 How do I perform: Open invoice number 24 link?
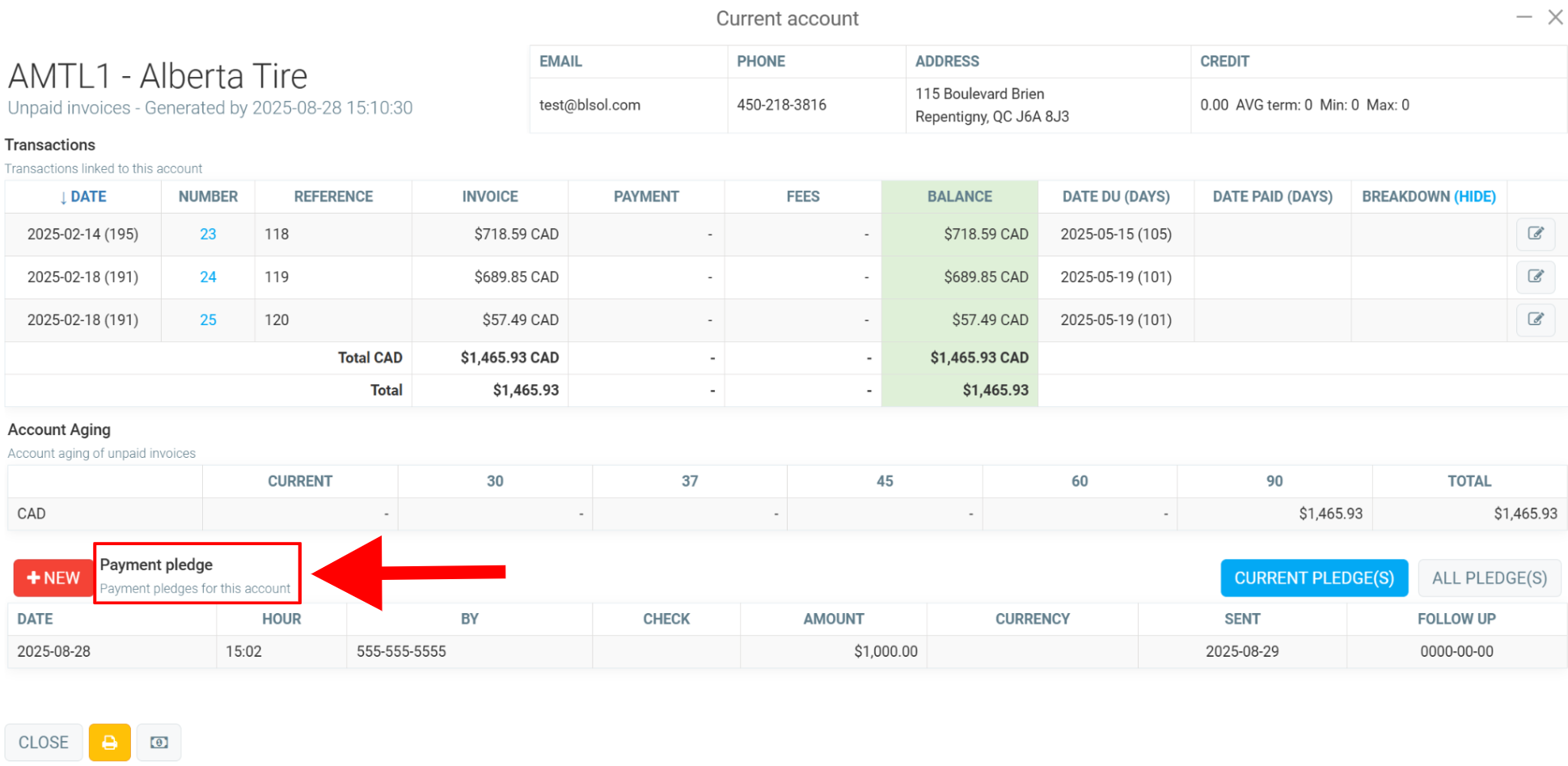[x=208, y=277]
